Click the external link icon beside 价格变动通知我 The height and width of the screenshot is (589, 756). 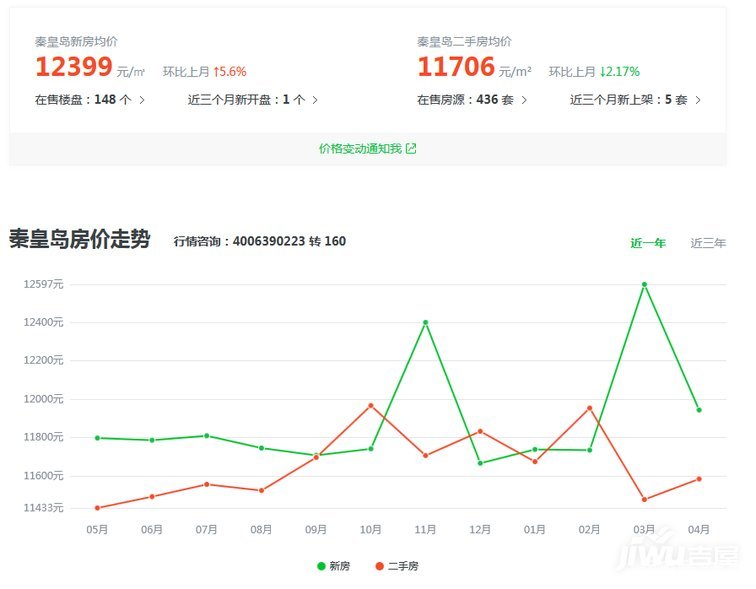tap(412, 149)
